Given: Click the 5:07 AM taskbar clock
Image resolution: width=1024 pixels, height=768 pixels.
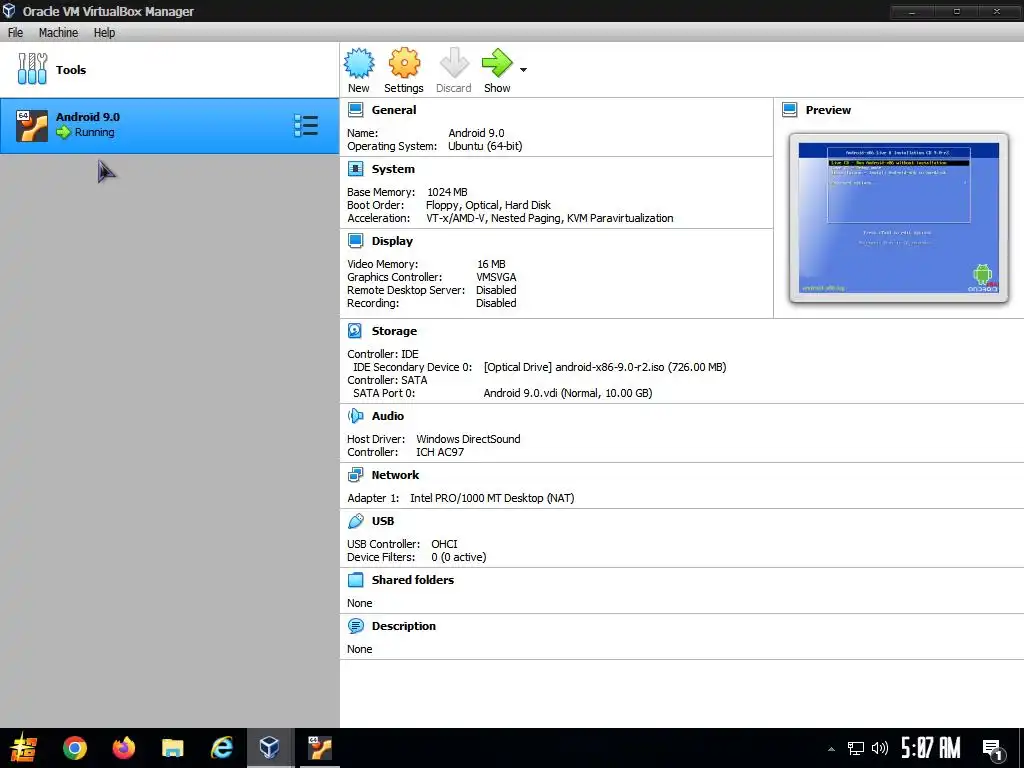Looking at the screenshot, I should [x=931, y=748].
